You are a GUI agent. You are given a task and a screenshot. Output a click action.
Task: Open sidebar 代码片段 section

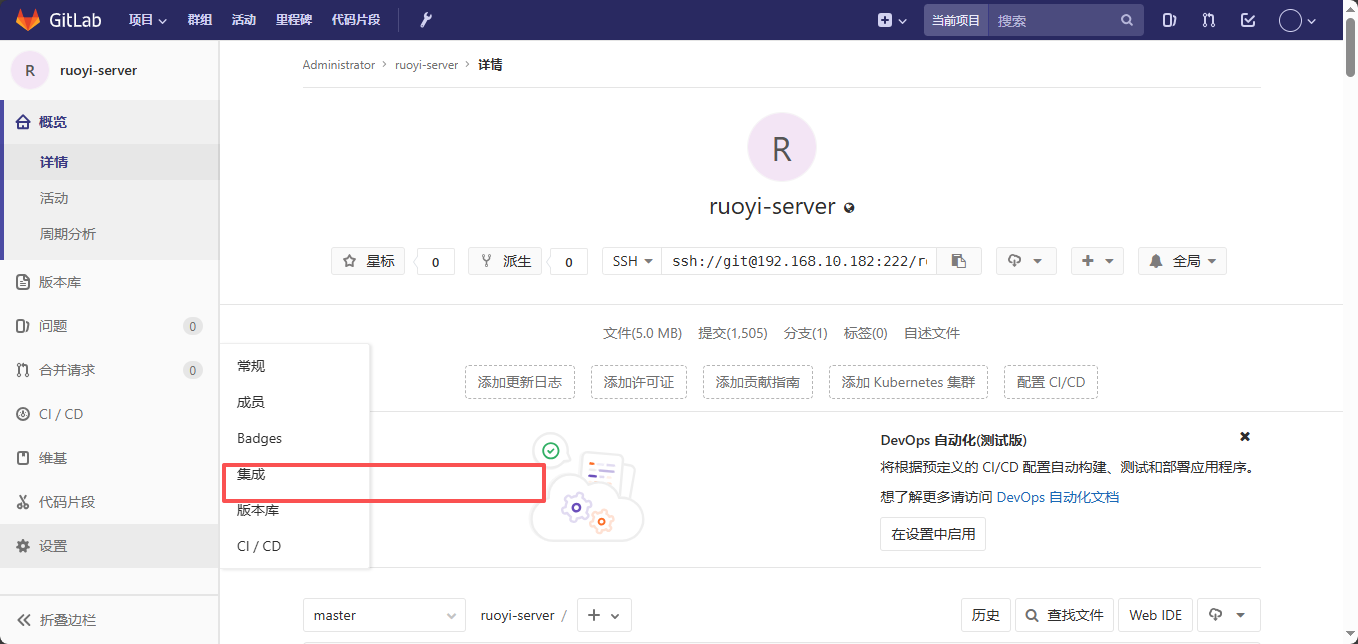tap(110, 502)
